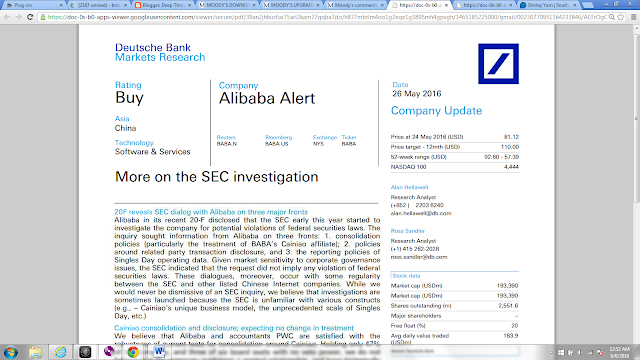The height and width of the screenshot is (360, 640).
Task: Click the "China" region text
Action: click(x=125, y=128)
